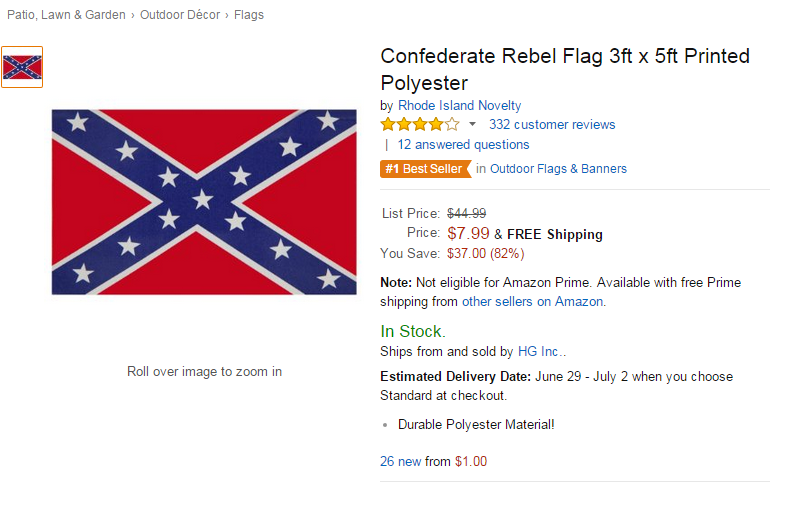Open 332 customer reviews
The image size is (789, 519).
coord(552,125)
